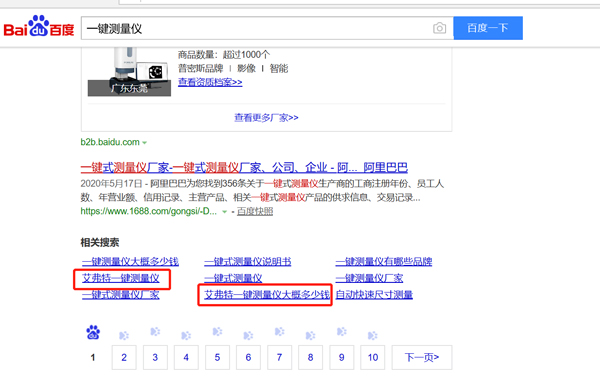The height and width of the screenshot is (383, 600).
Task: Click the 影像 tag text
Action: tap(246, 68)
